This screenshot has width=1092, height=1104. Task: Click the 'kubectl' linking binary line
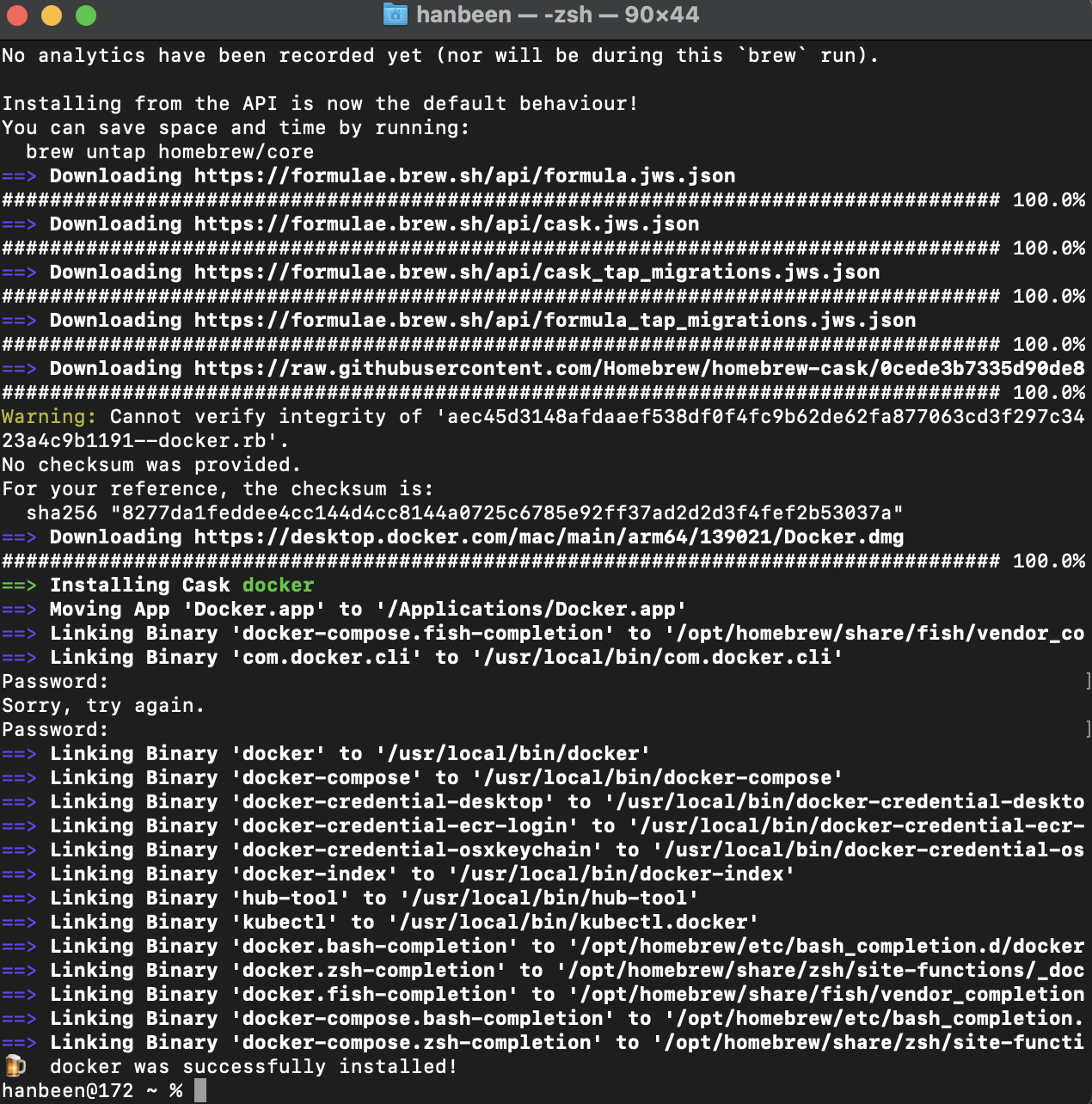coord(380,922)
